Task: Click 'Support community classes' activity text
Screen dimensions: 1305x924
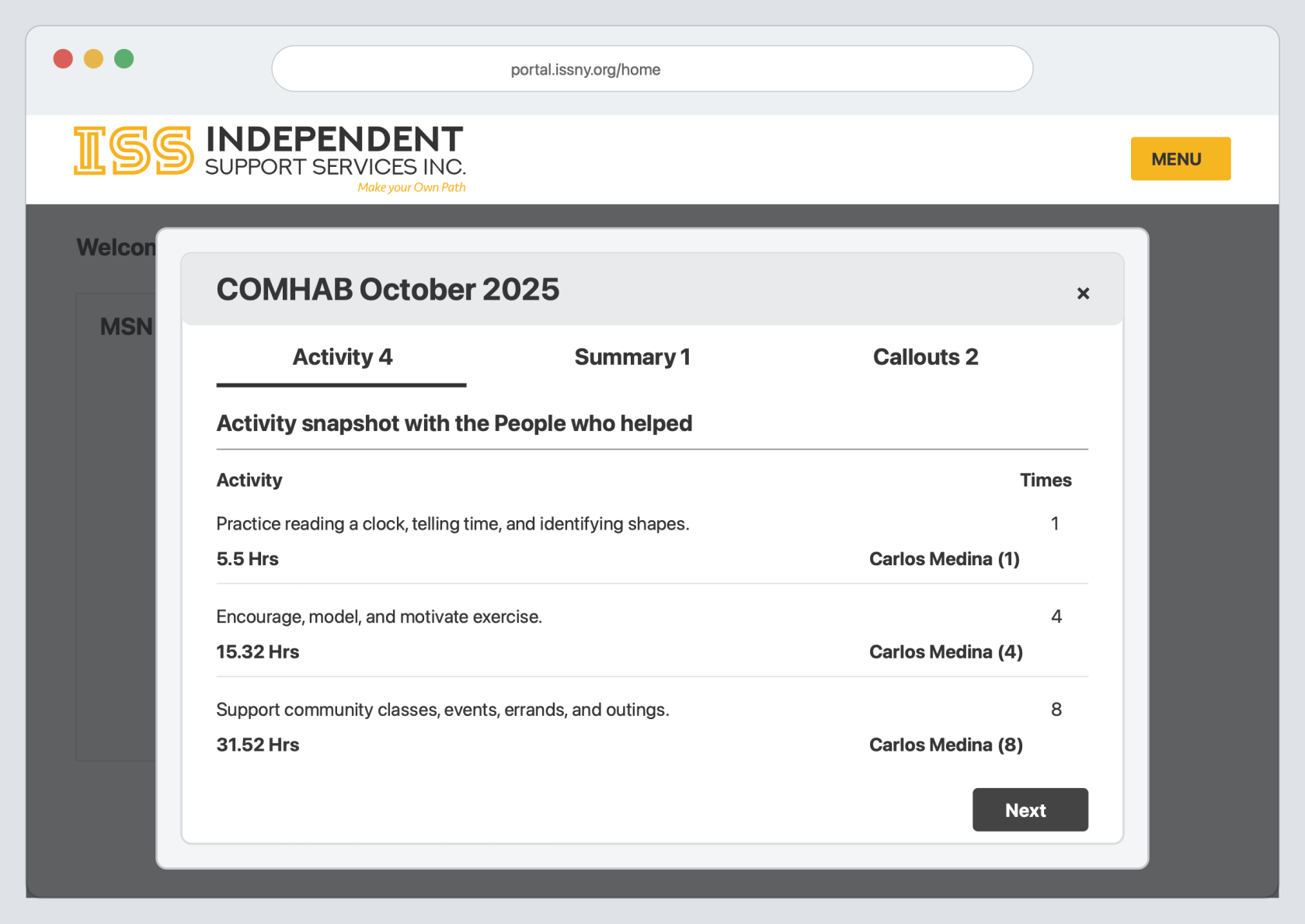Action: tap(443, 710)
